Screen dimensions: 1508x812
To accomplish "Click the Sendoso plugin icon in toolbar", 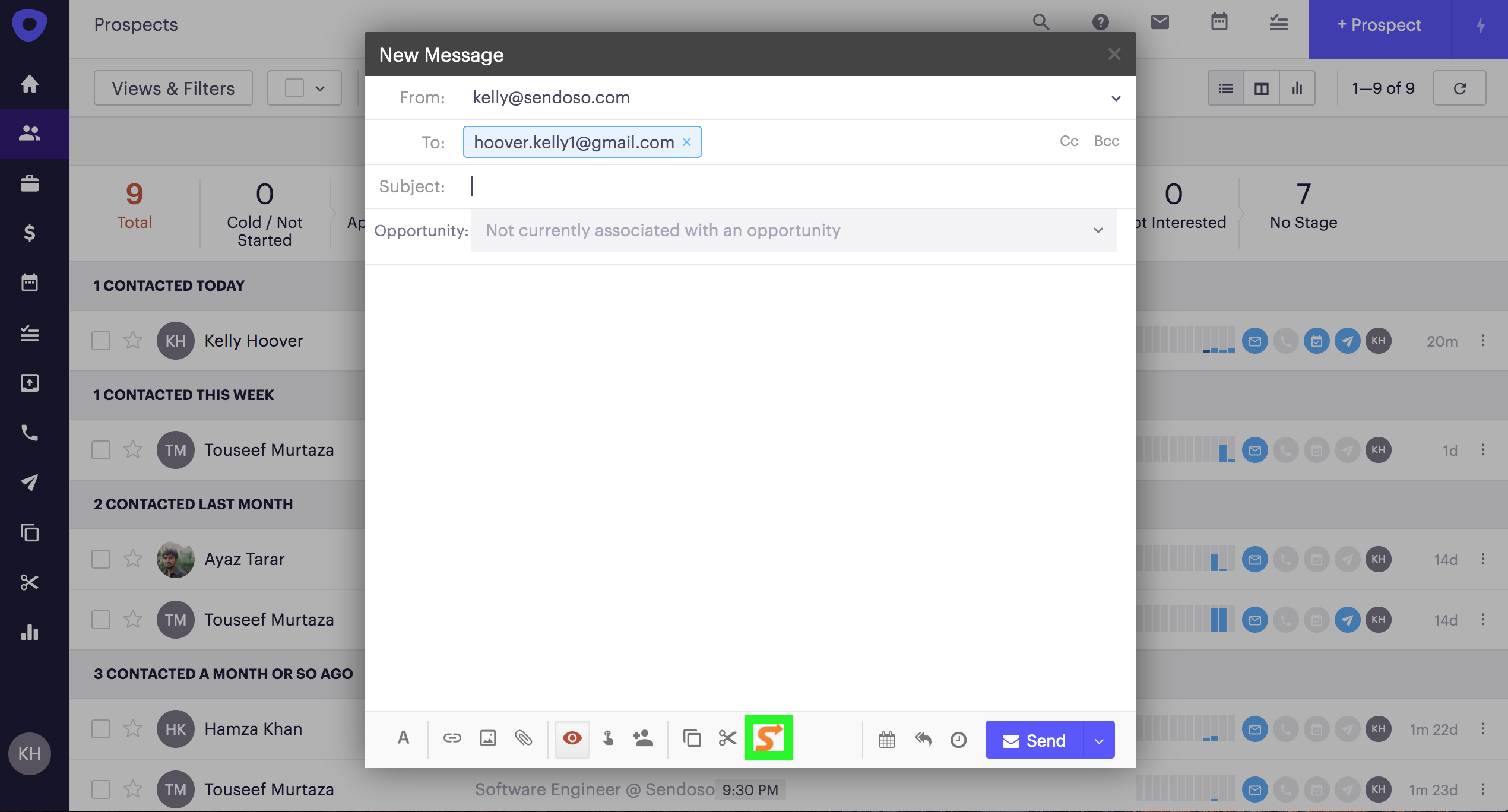I will pyautogui.click(x=768, y=738).
